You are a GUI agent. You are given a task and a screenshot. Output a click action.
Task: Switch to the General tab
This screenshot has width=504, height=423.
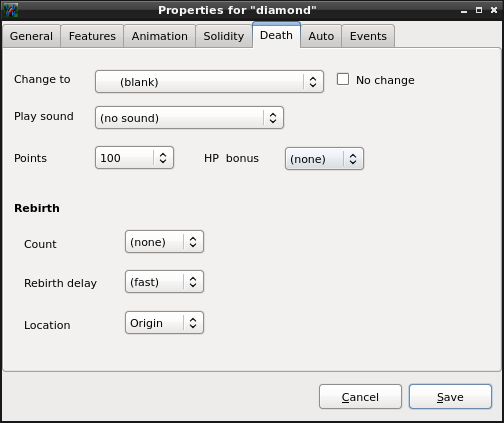click(31, 36)
